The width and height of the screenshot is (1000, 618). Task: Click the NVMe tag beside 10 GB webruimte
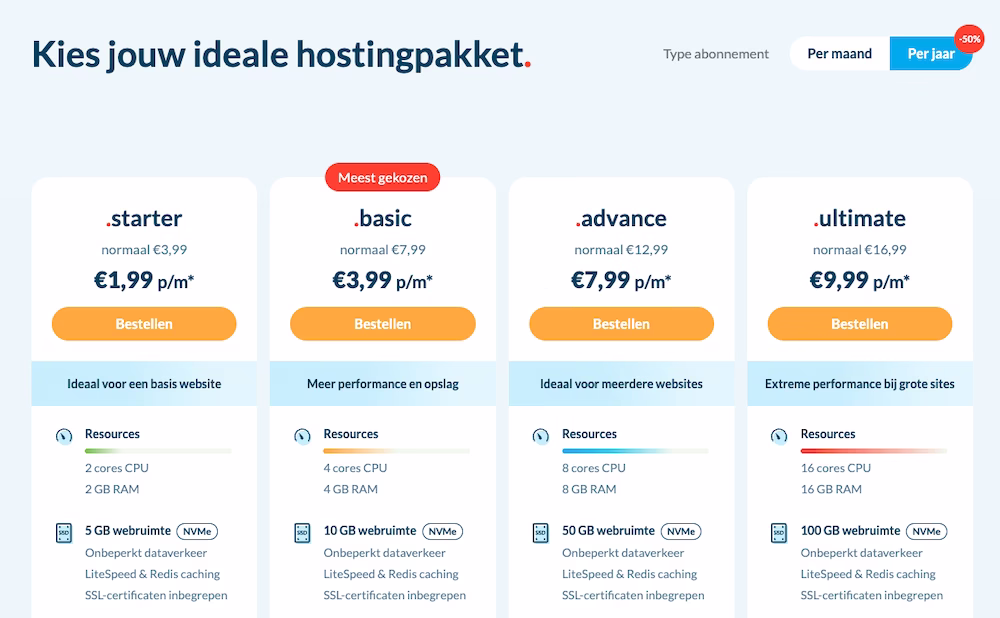[x=443, y=531]
